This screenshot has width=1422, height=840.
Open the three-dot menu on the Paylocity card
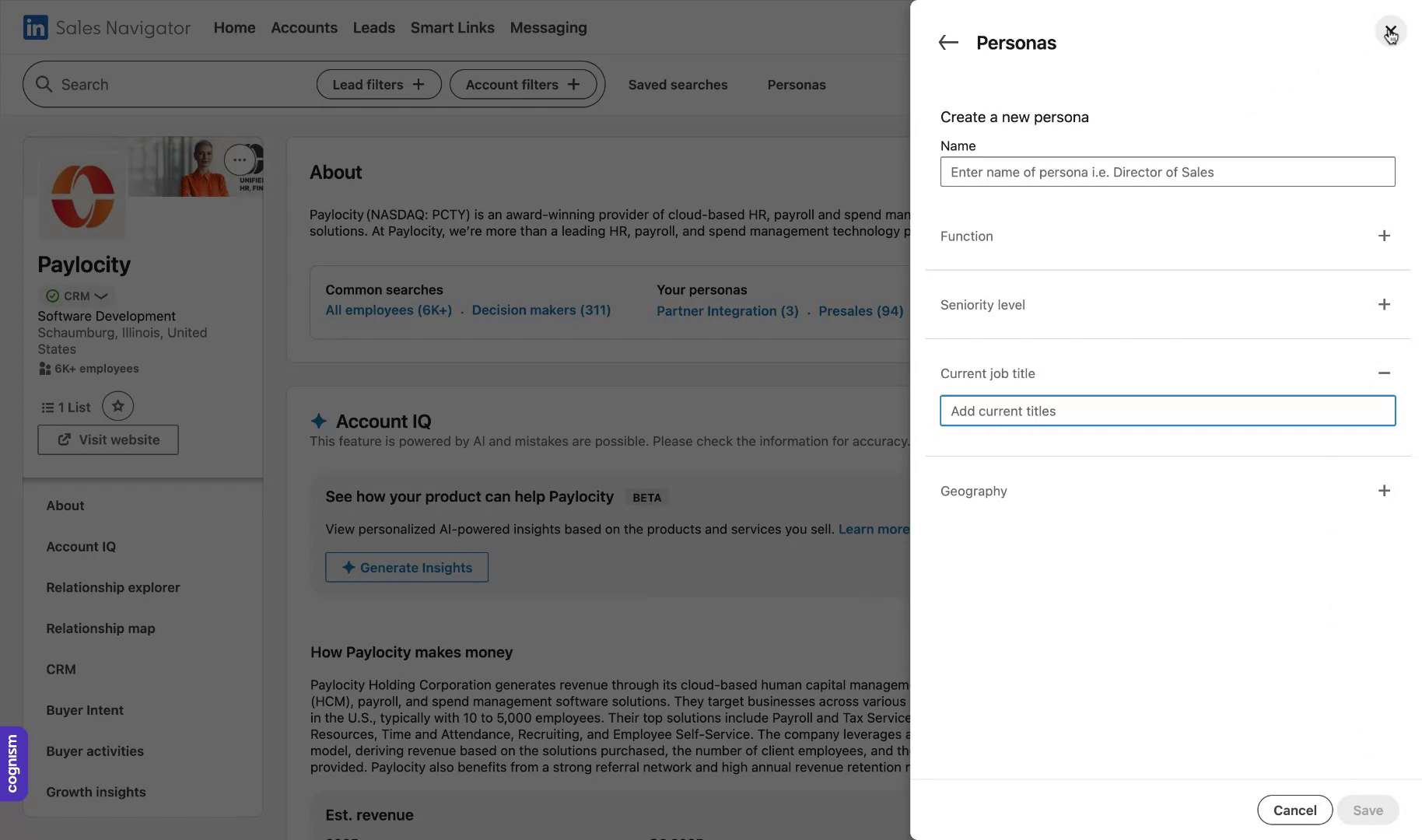tap(240, 159)
